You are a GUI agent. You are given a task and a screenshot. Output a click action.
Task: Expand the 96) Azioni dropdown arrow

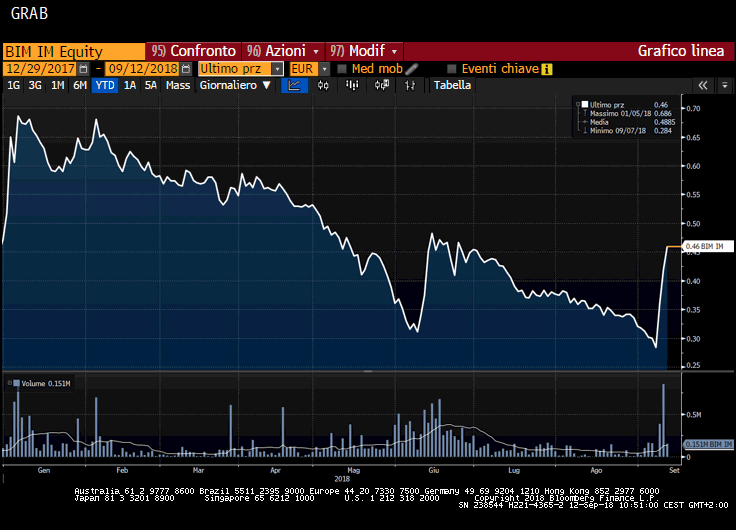coord(316,51)
